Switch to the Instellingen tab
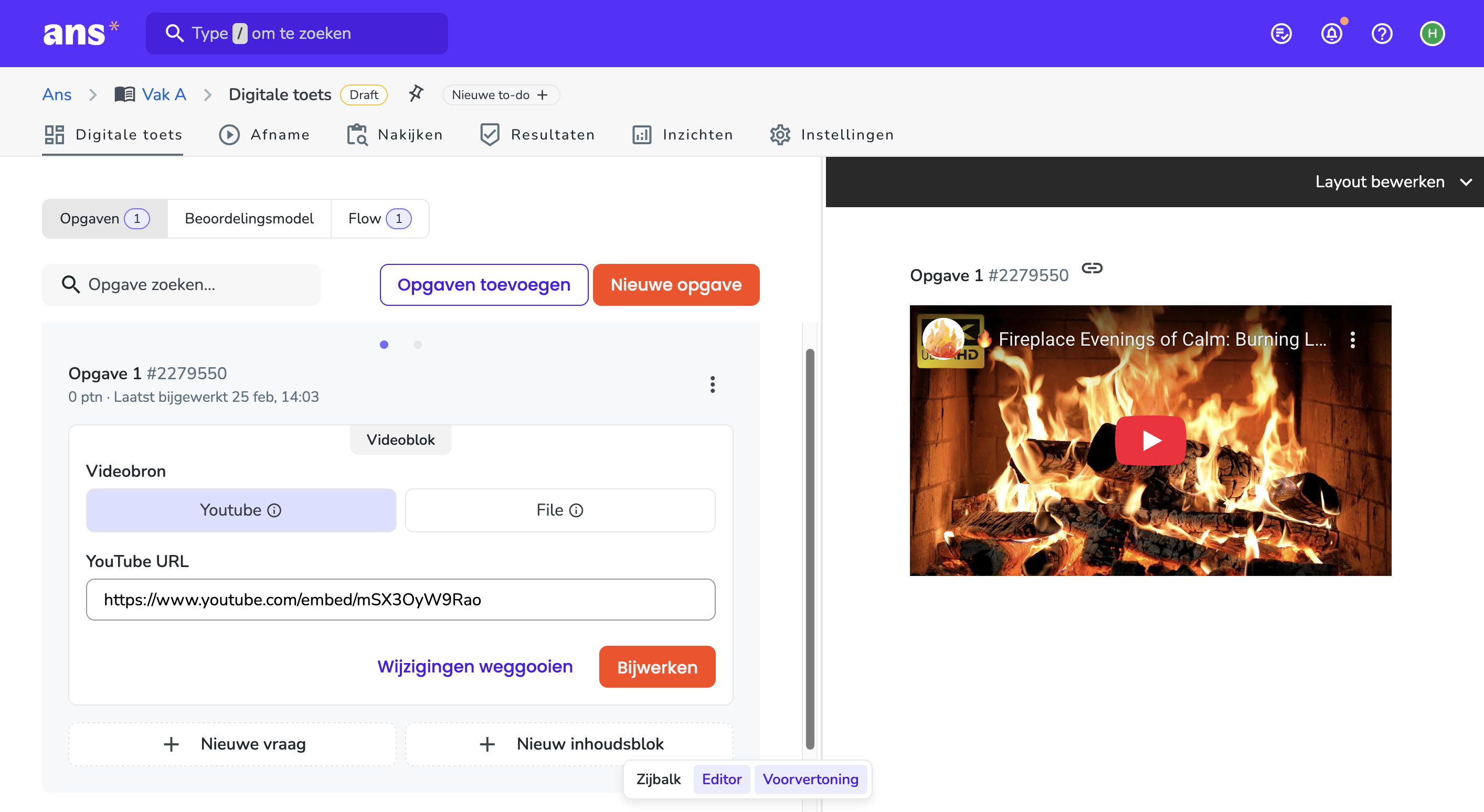 [x=831, y=135]
